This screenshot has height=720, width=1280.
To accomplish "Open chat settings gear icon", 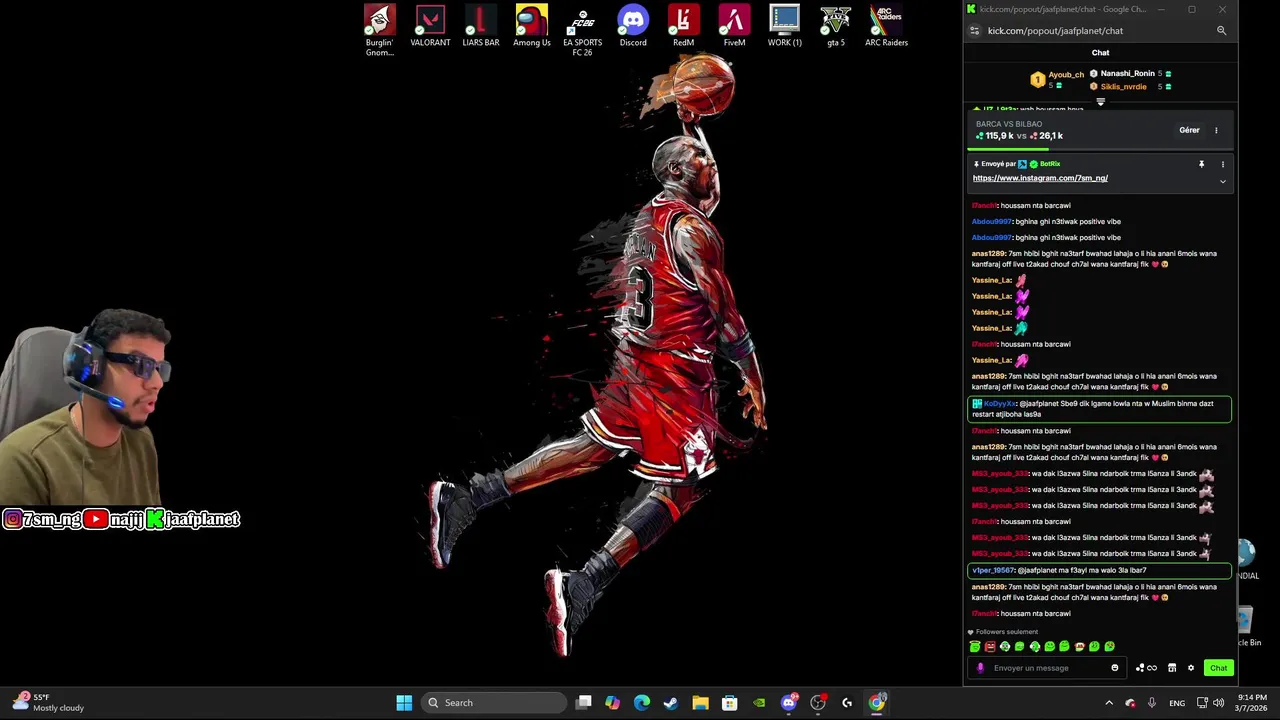I will (x=1190, y=668).
